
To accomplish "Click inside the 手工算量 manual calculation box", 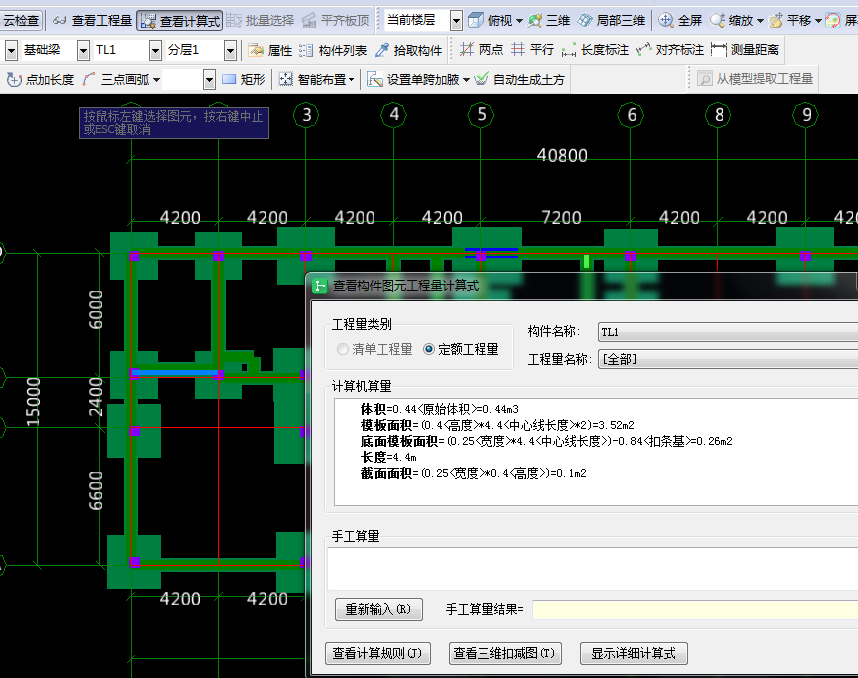I will (x=593, y=569).
